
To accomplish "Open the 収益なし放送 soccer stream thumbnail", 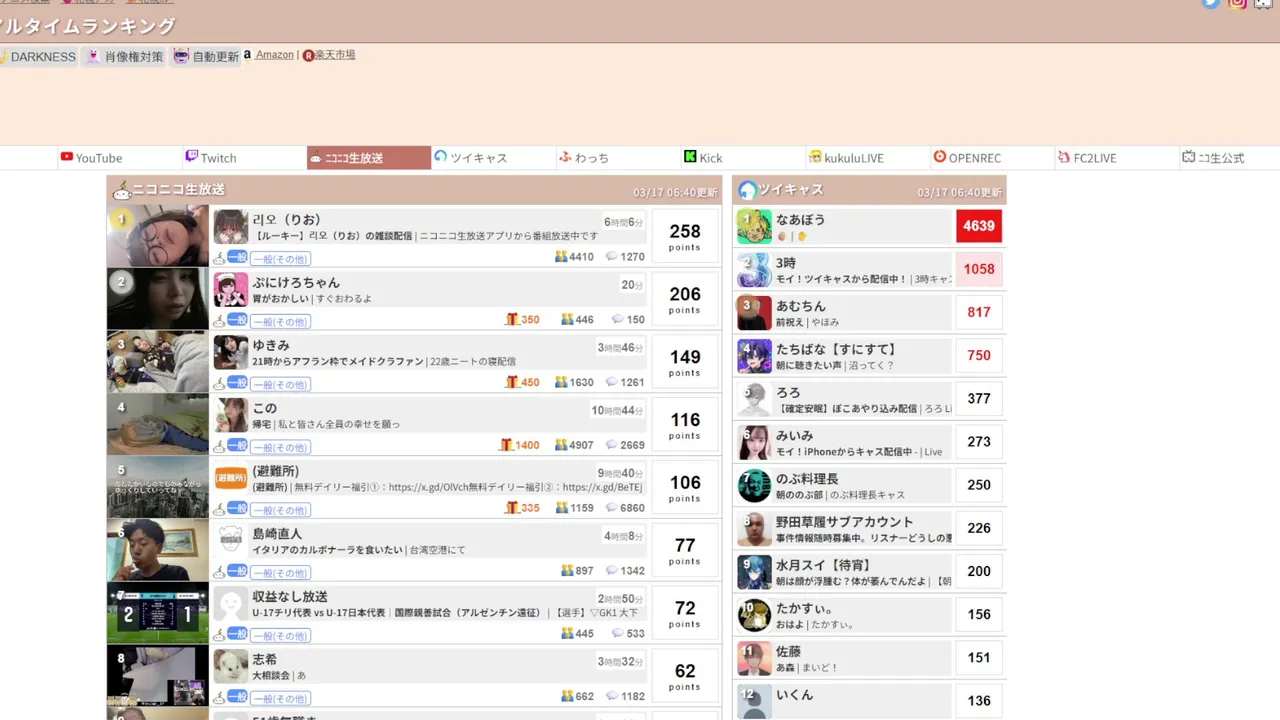I will (x=158, y=614).
